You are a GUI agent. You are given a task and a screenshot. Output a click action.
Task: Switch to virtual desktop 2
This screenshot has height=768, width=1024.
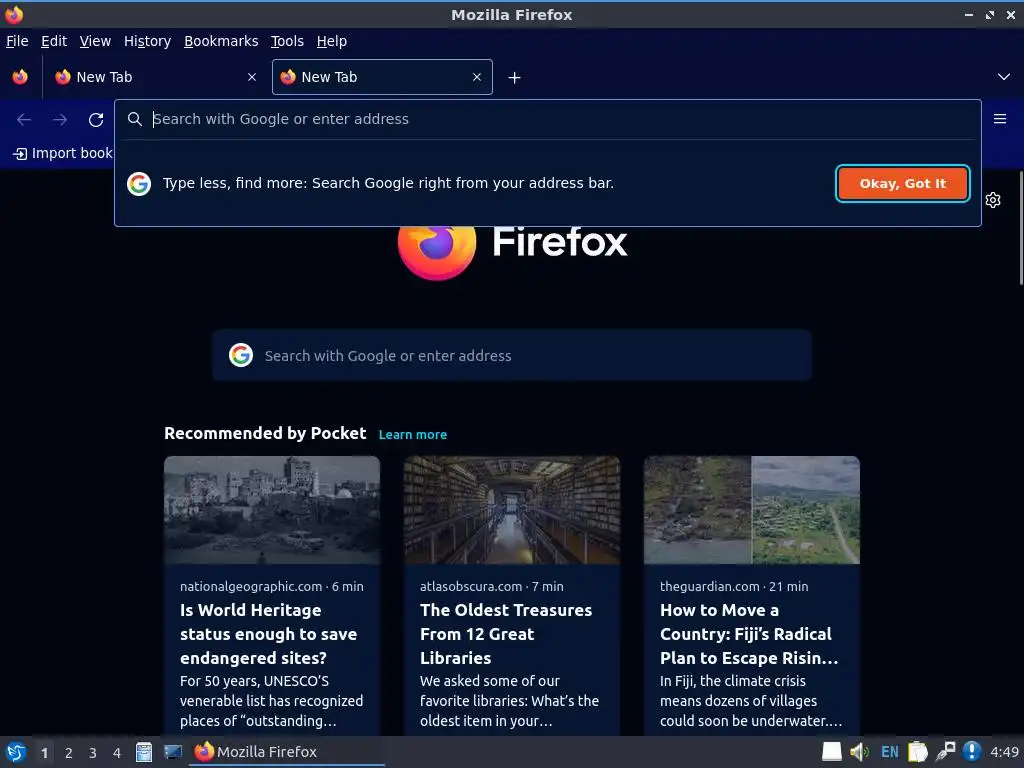click(x=69, y=753)
